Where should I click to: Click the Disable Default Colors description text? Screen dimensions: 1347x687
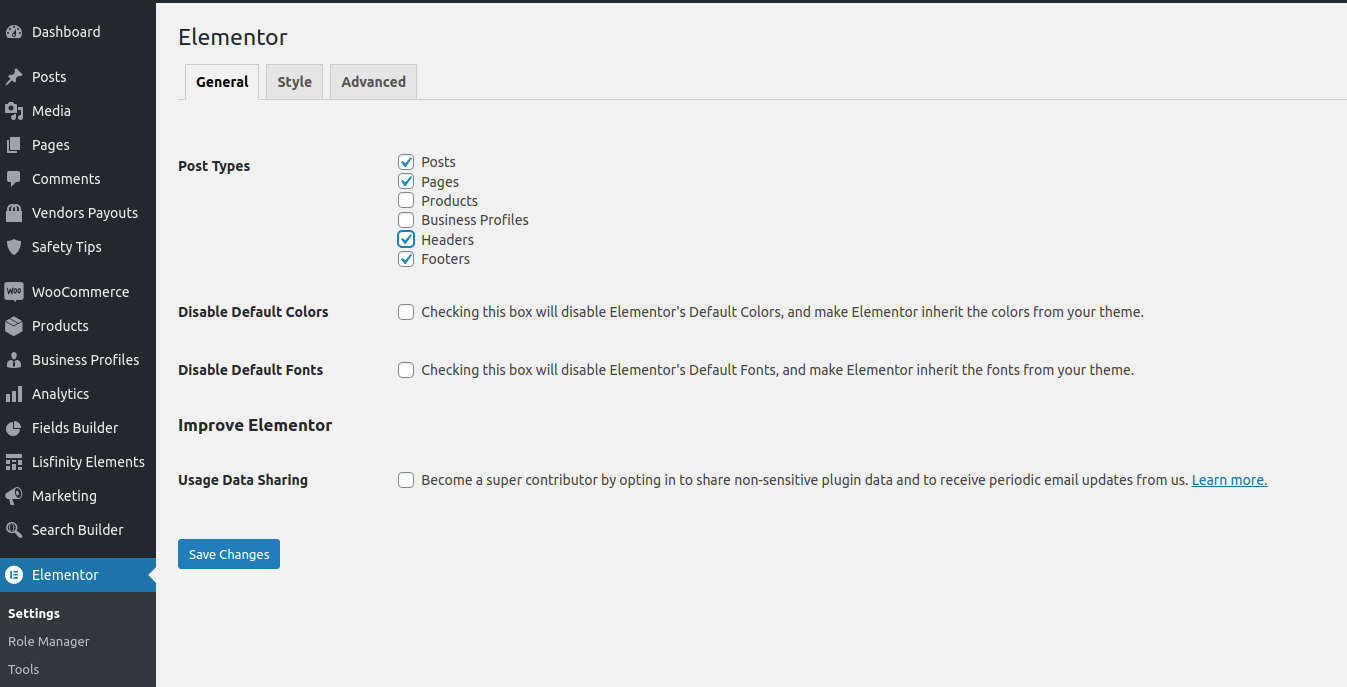point(782,312)
